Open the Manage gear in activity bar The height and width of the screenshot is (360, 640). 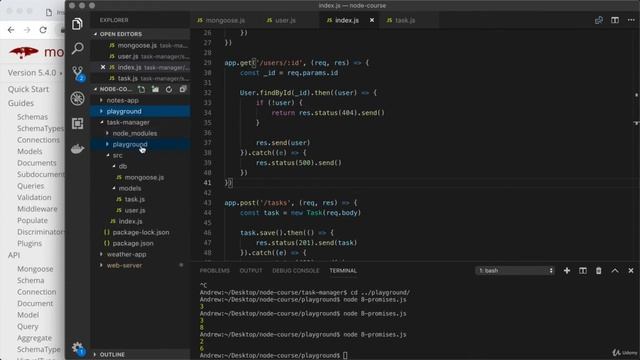click(x=78, y=348)
